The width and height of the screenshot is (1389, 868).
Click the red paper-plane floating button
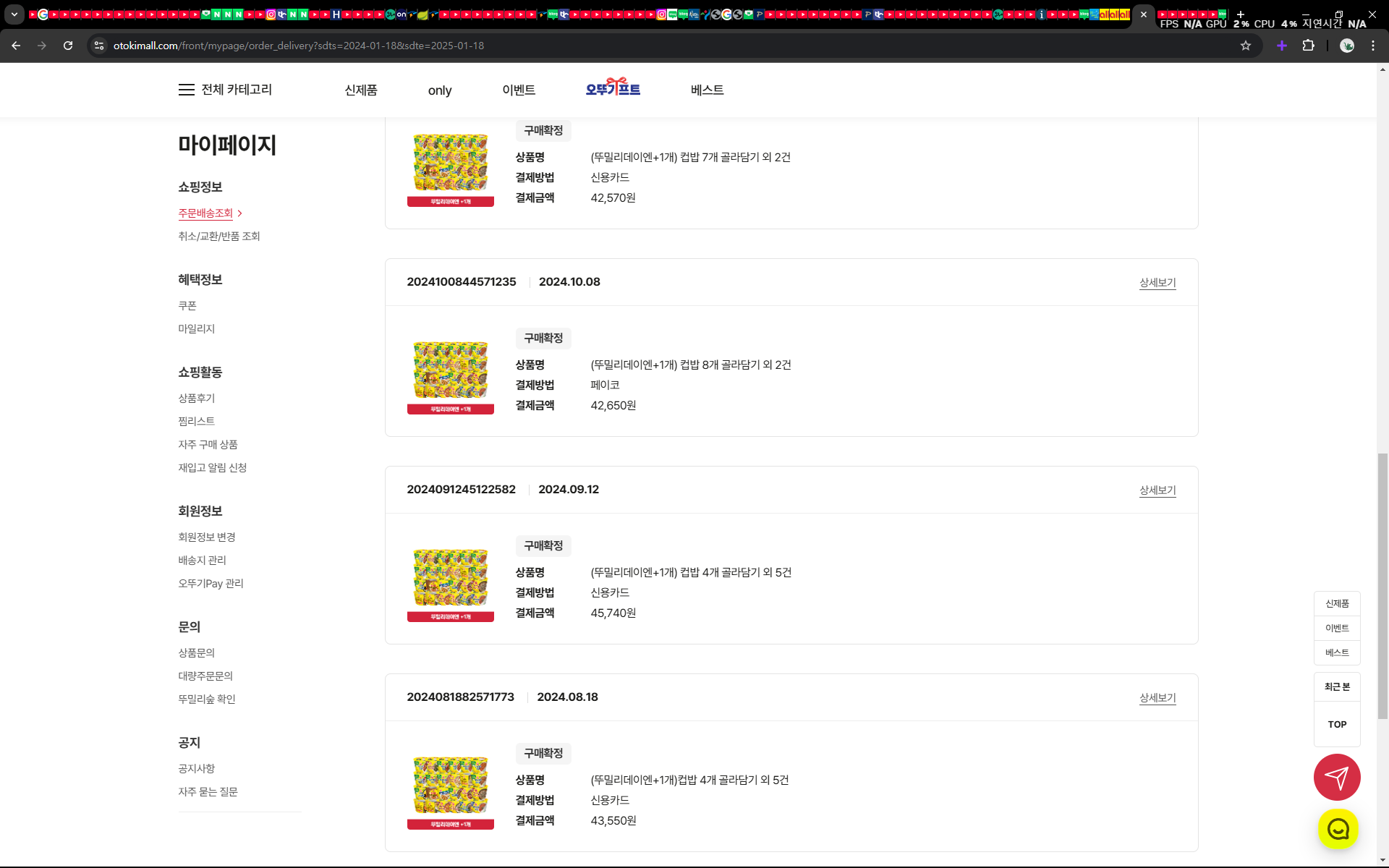point(1336,777)
